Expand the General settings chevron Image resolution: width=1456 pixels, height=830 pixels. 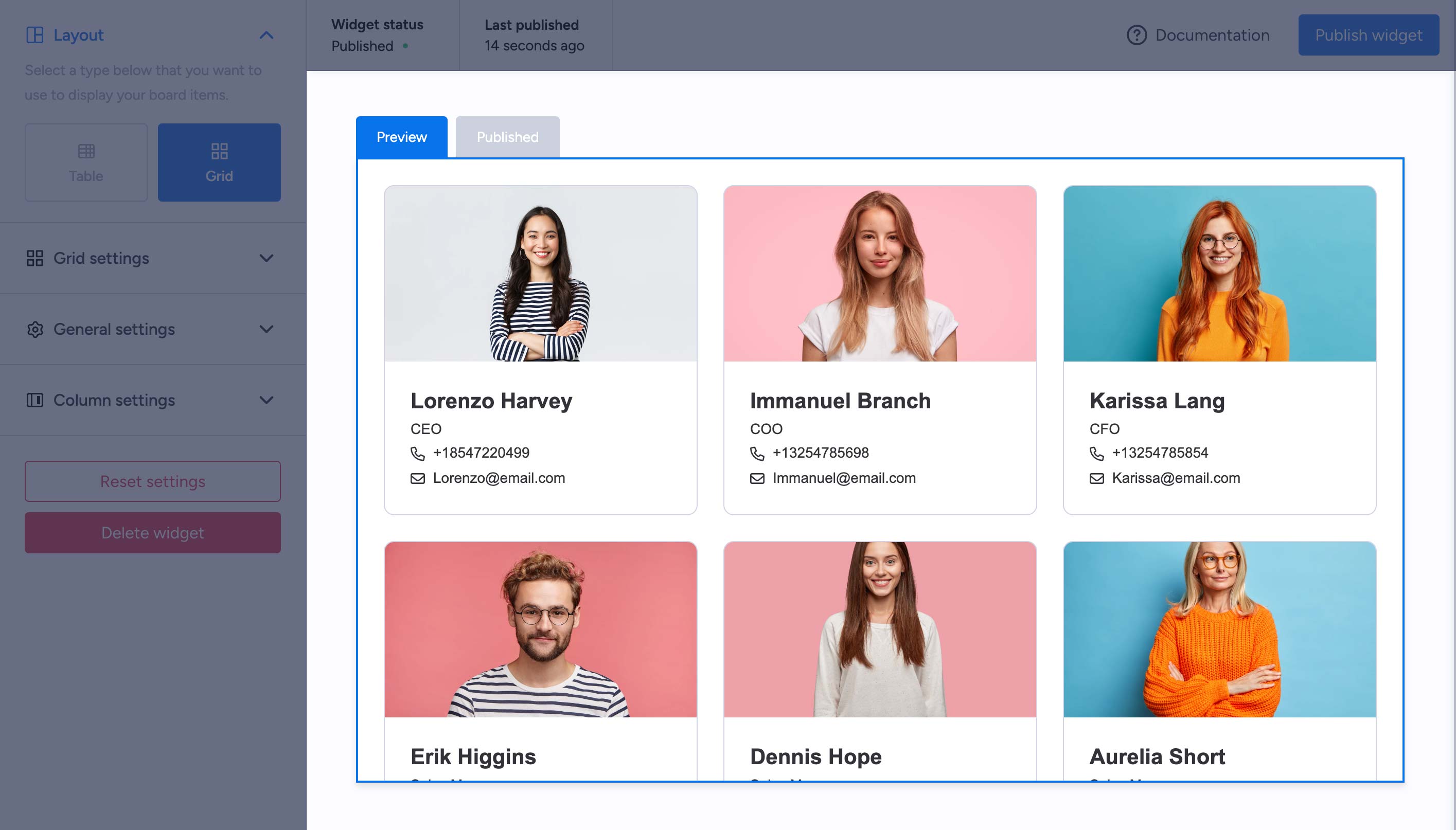pos(267,330)
